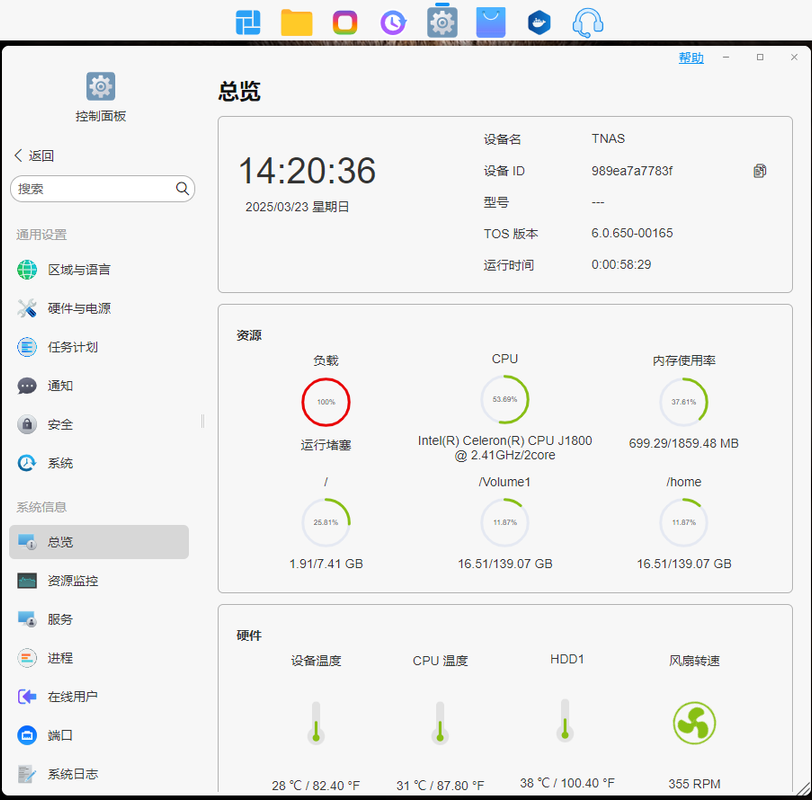Screen dimensions: 812x800
Task: Open the purple backup clock icon in dock
Action: pos(393,23)
